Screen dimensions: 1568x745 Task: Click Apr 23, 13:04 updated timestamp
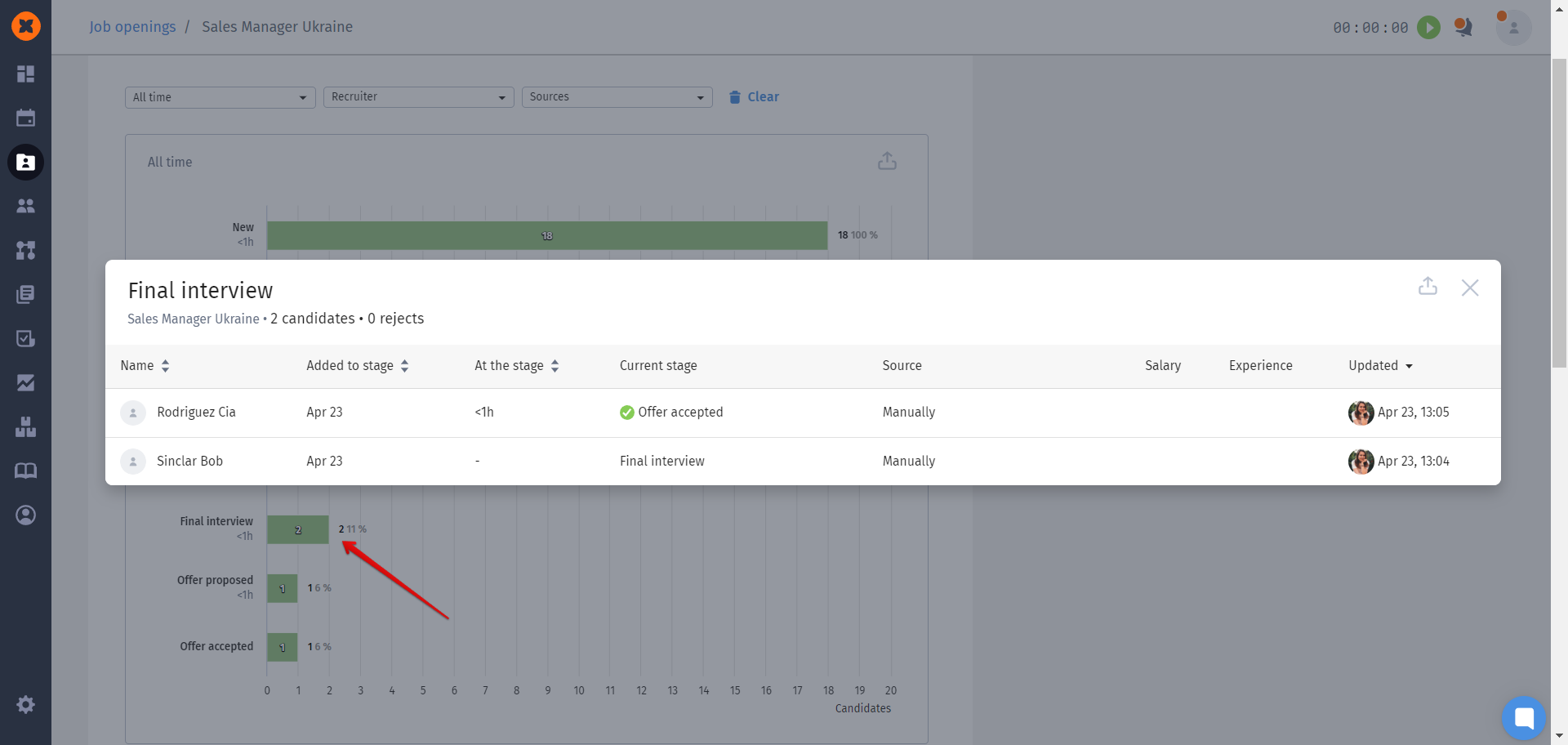[1414, 462]
